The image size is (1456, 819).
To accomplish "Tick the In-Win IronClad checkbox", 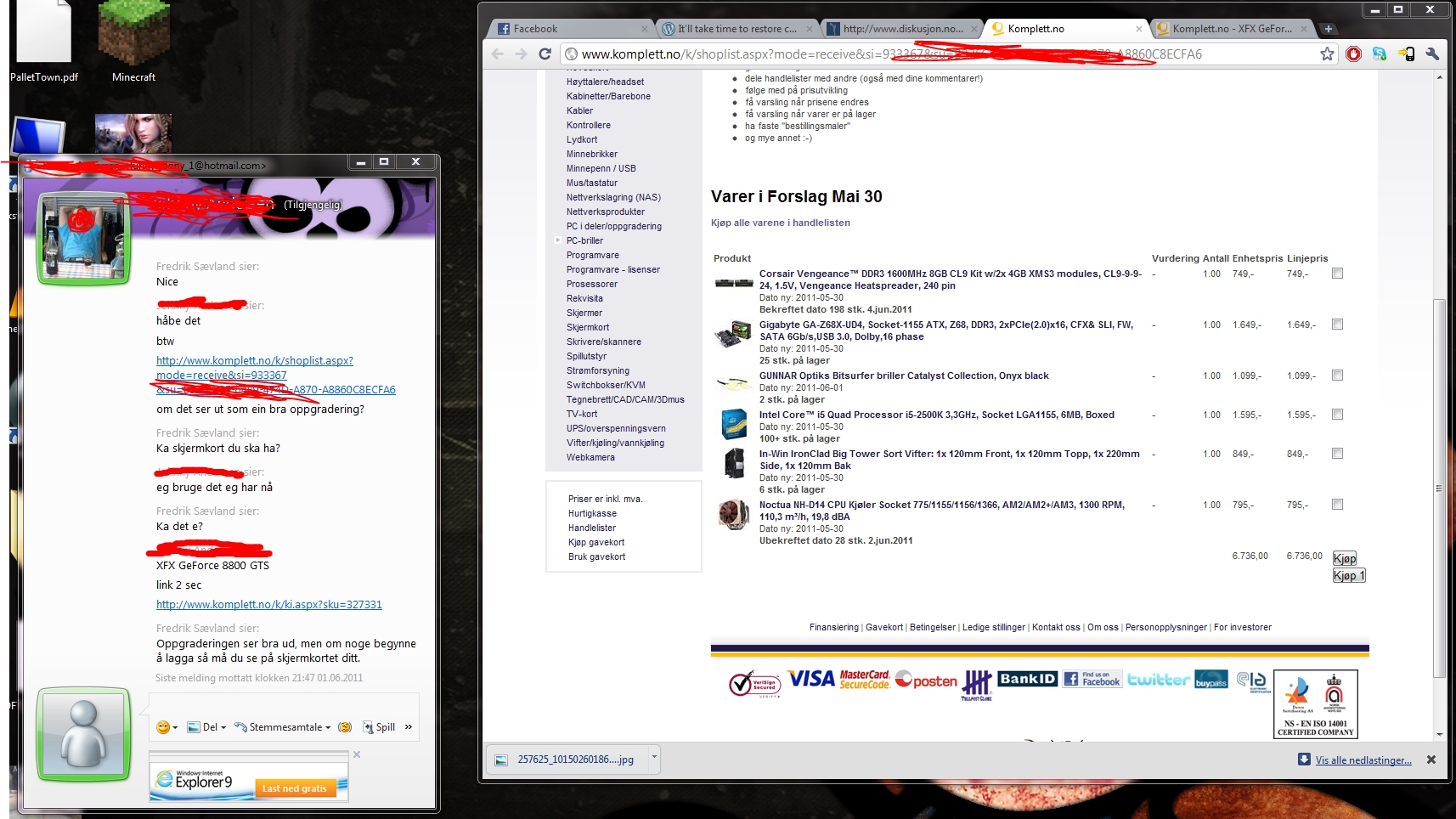I will (1338, 454).
